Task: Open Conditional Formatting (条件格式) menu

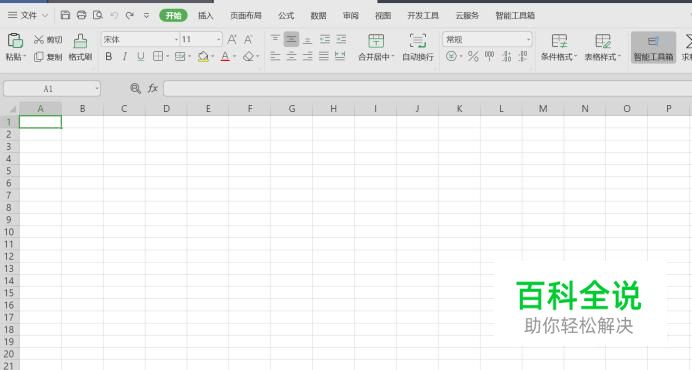Action: pyautogui.click(x=559, y=47)
